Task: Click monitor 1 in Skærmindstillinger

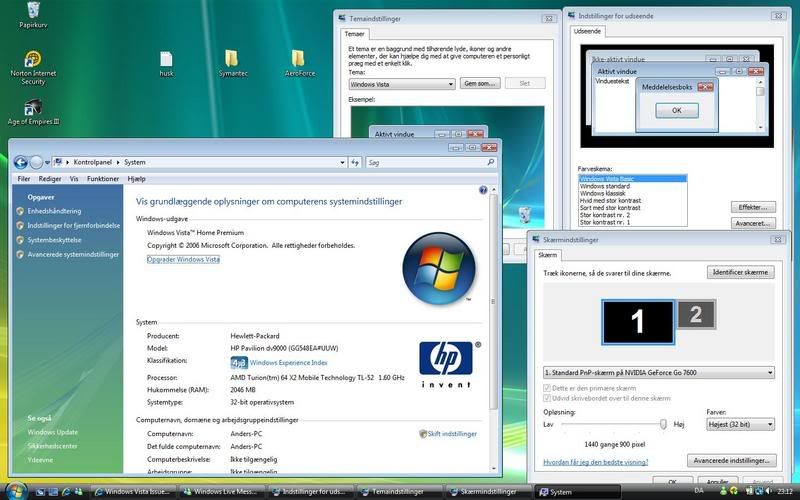Action: [638, 322]
